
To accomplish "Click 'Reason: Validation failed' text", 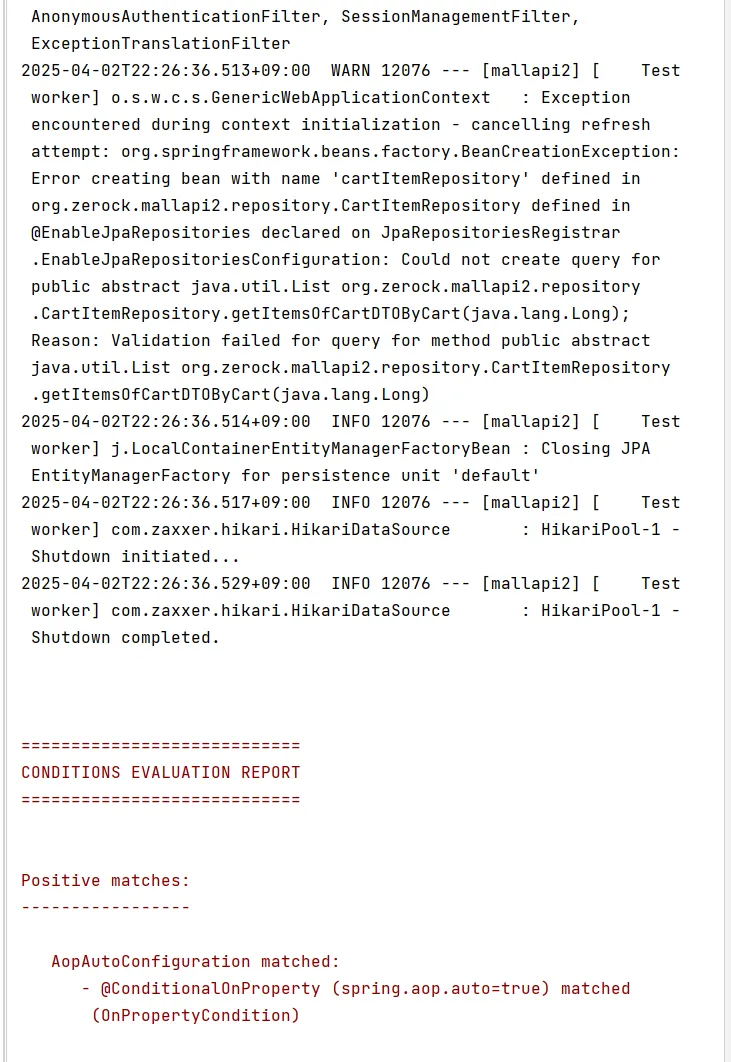I will (x=156, y=341).
